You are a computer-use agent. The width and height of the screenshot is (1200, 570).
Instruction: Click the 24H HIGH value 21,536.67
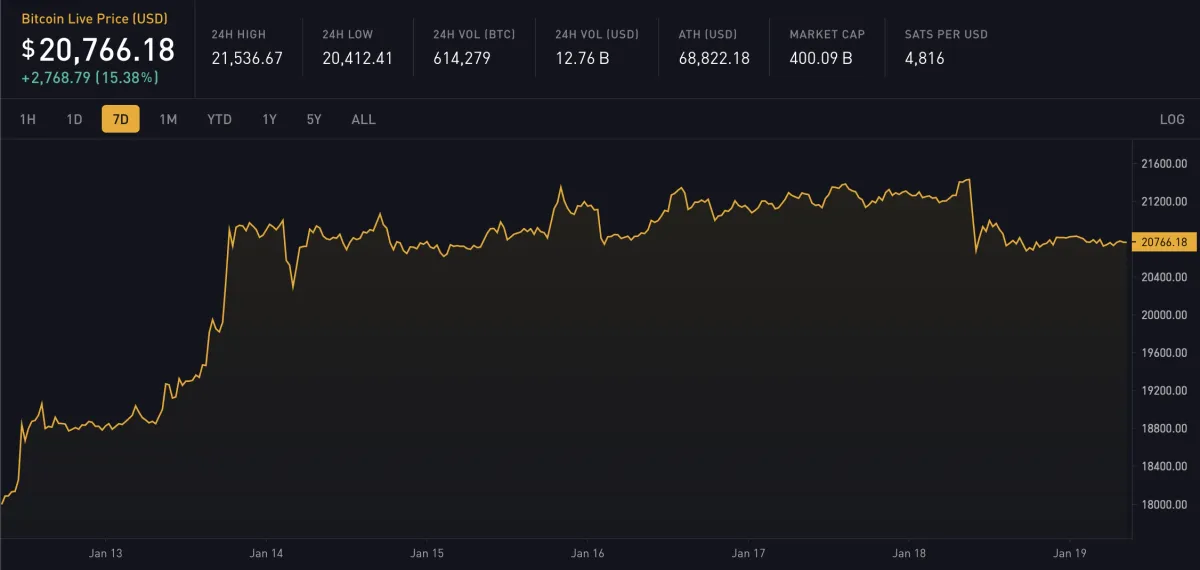247,58
